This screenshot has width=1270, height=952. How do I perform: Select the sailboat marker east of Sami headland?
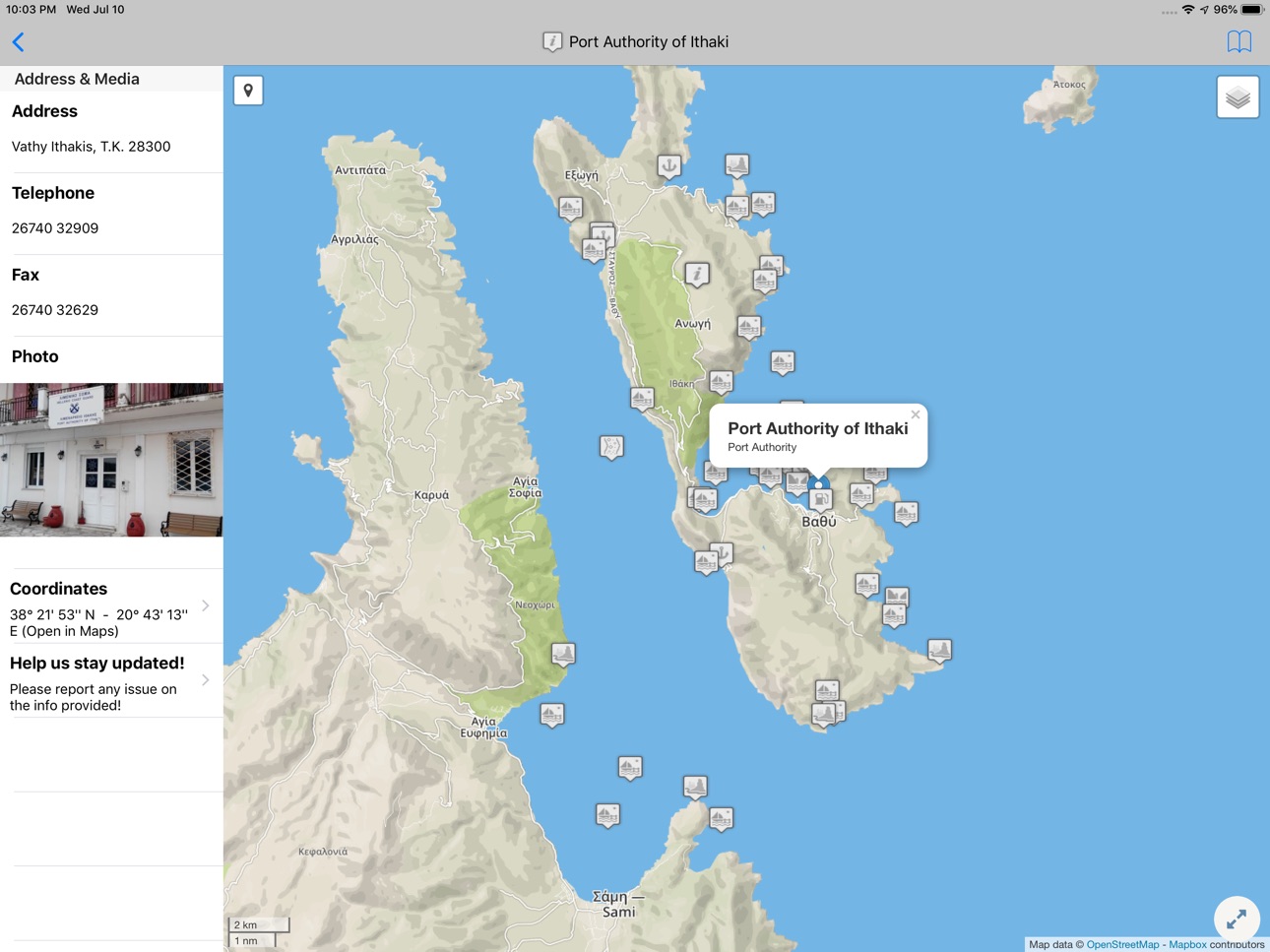pyautogui.click(x=721, y=818)
